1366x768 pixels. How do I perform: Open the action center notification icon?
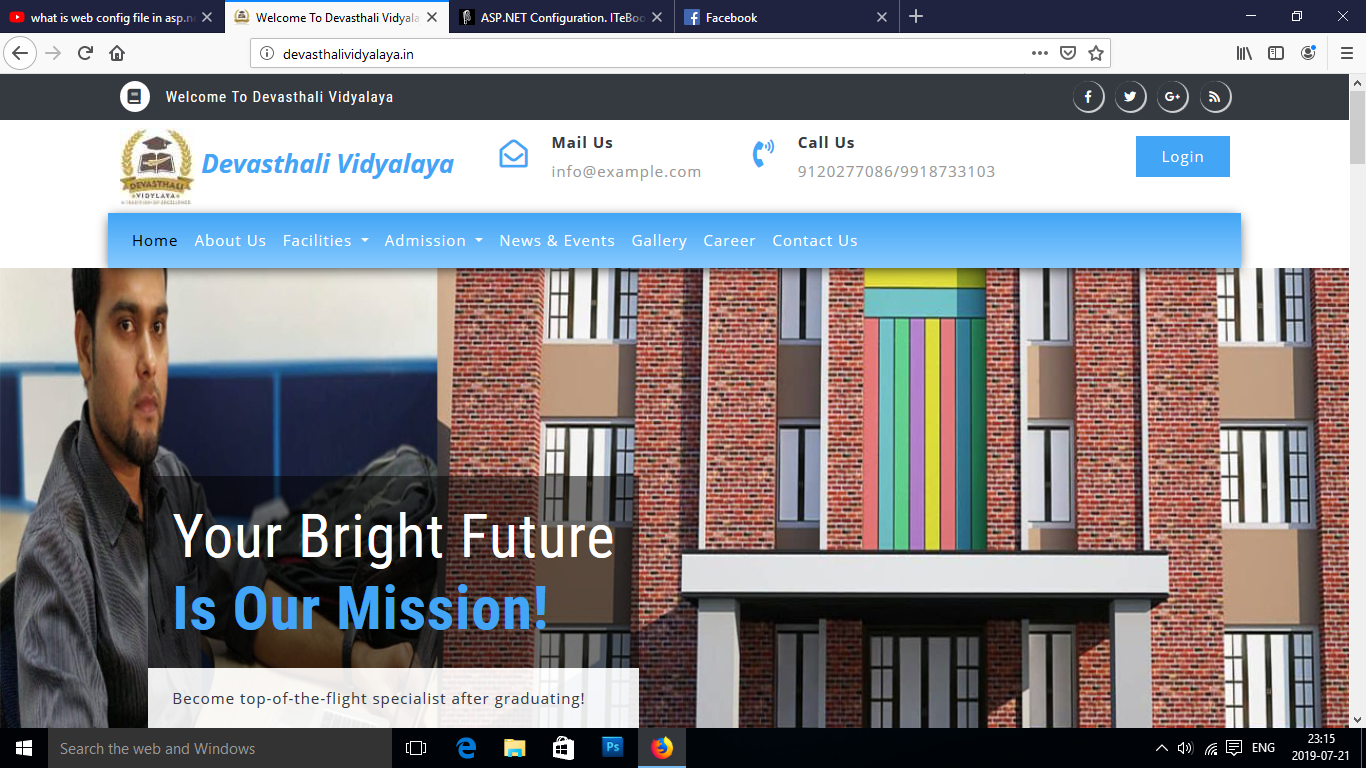[1234, 748]
